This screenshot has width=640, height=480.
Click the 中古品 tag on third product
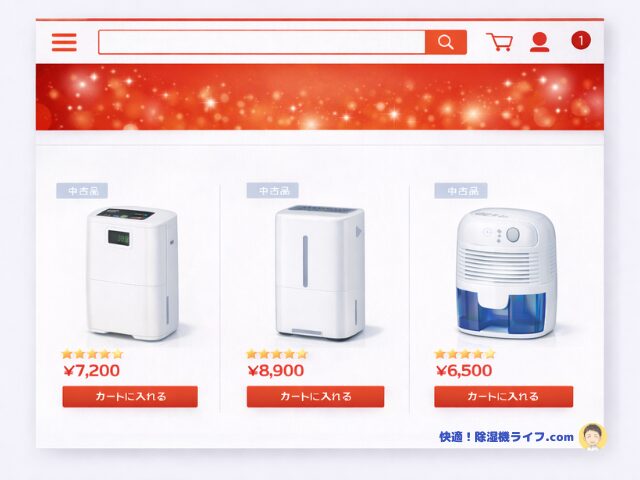(461, 191)
